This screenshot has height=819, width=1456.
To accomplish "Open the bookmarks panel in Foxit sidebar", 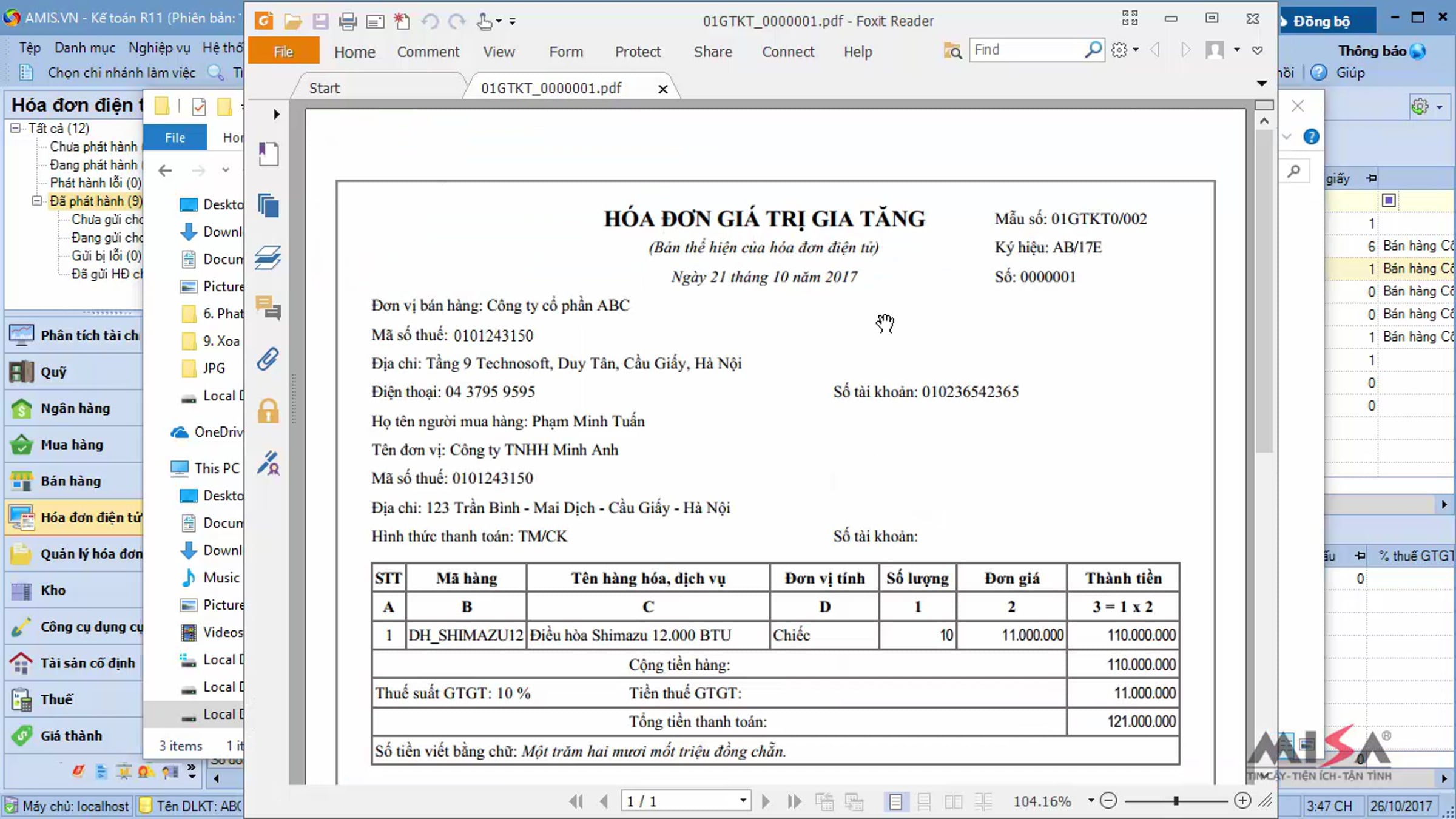I will tap(268, 154).
